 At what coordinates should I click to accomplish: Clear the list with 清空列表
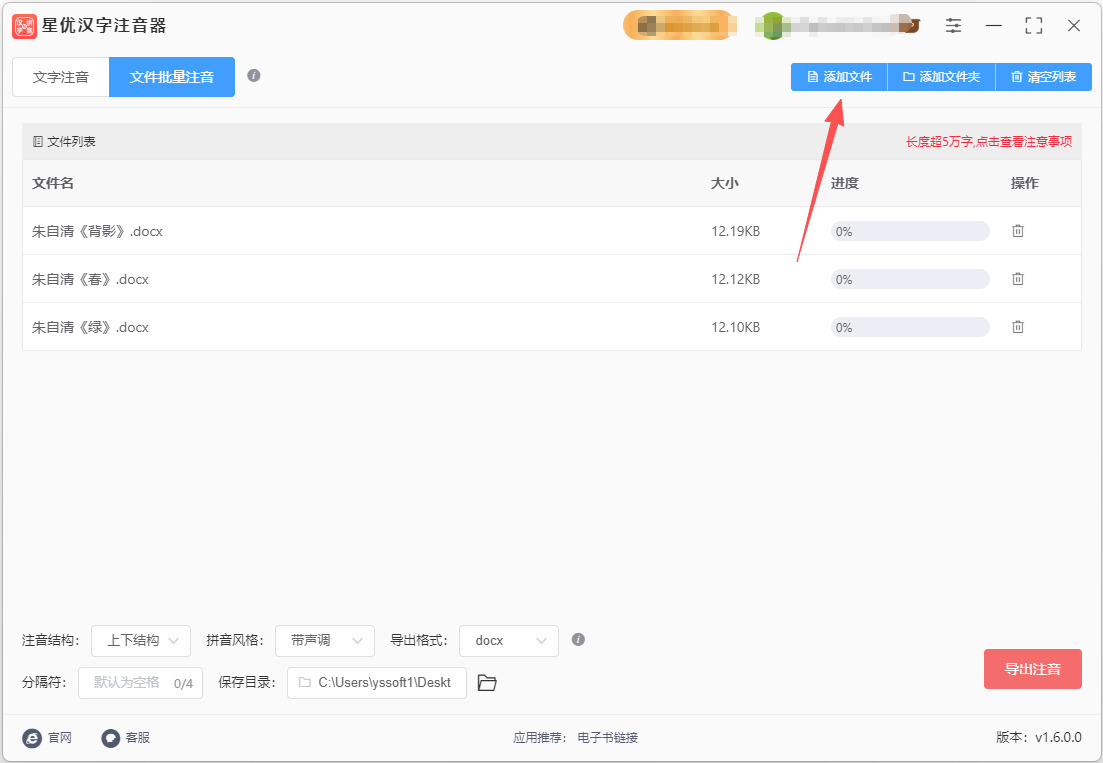tap(1043, 77)
